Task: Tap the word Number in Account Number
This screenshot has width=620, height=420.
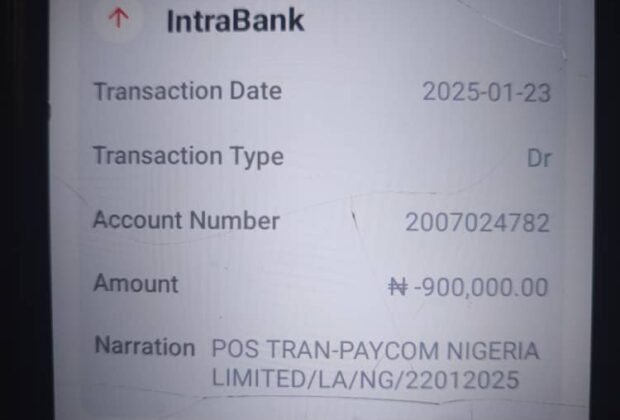Action: (234, 220)
